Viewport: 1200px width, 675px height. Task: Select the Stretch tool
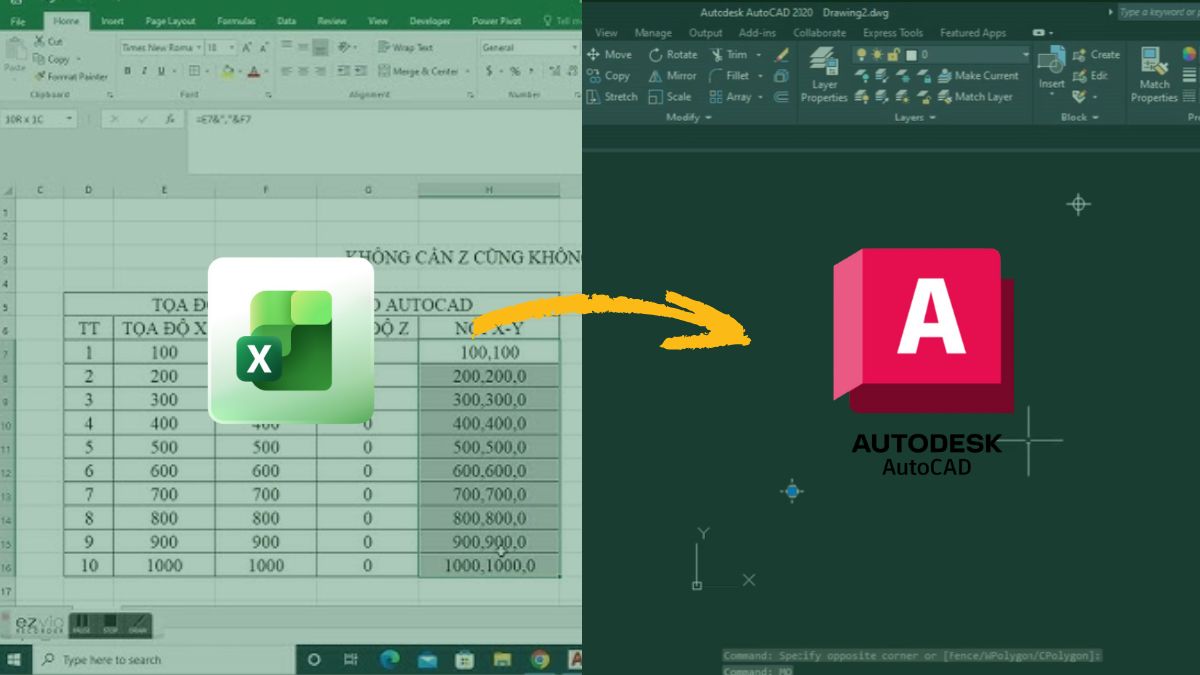(x=615, y=96)
